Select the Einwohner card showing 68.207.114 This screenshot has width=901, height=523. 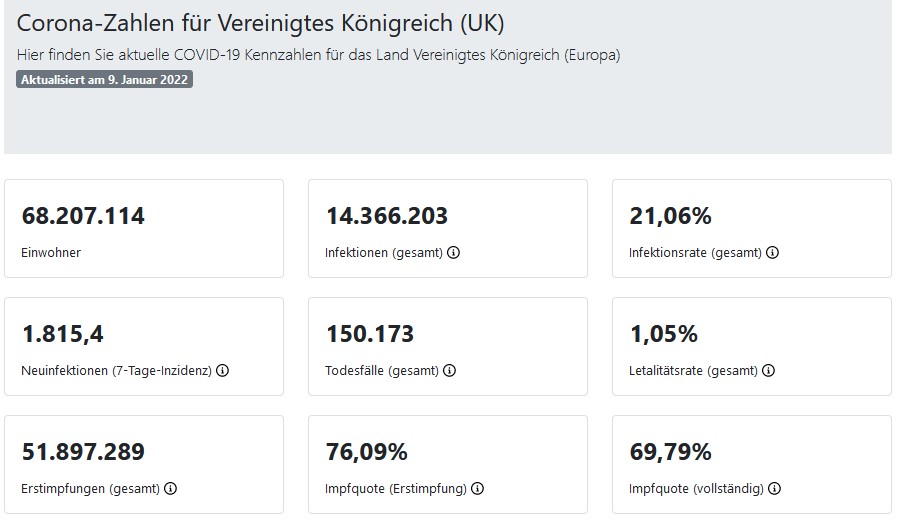coord(144,229)
